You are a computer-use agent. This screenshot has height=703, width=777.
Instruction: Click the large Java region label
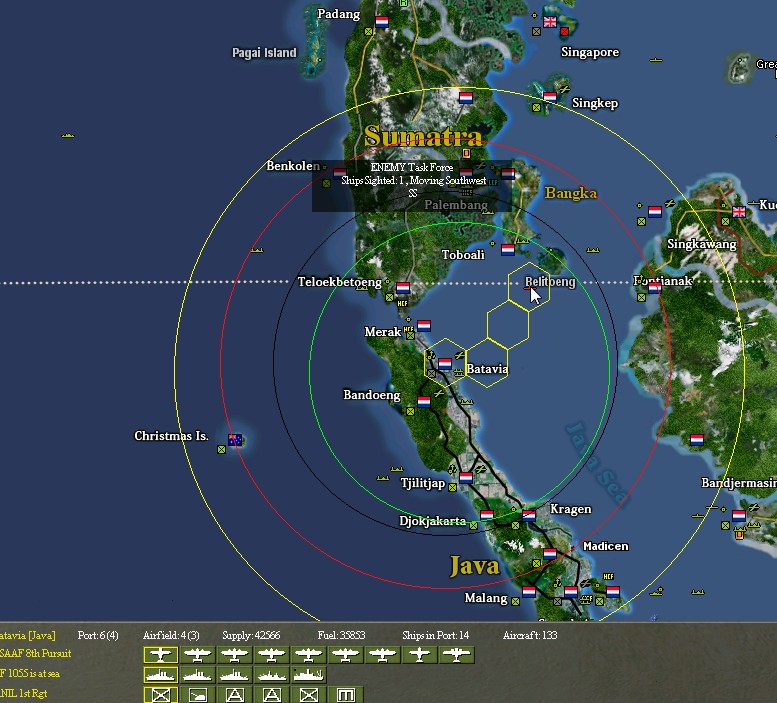tap(474, 566)
